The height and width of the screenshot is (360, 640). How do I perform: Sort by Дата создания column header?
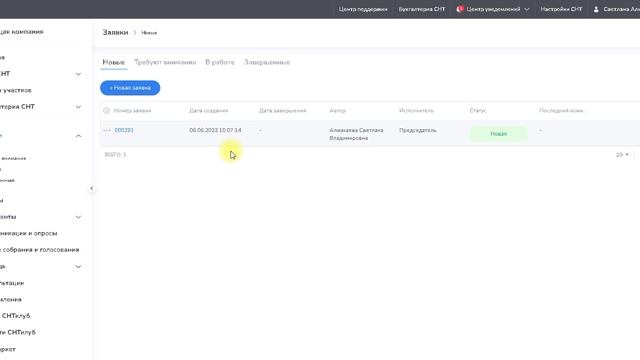pyautogui.click(x=209, y=111)
